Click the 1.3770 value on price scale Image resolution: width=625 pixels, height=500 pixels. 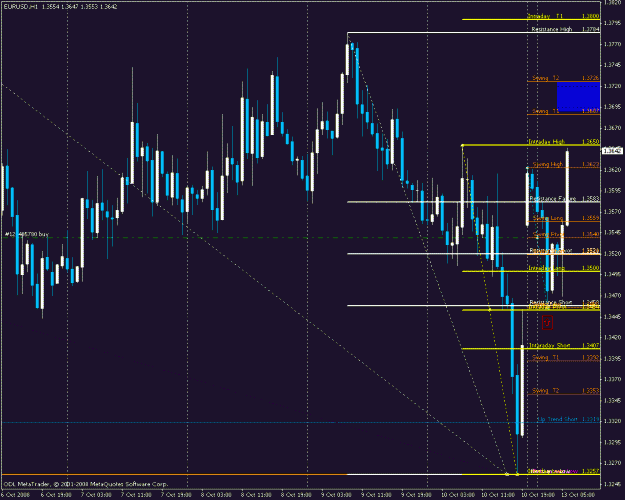pos(612,44)
